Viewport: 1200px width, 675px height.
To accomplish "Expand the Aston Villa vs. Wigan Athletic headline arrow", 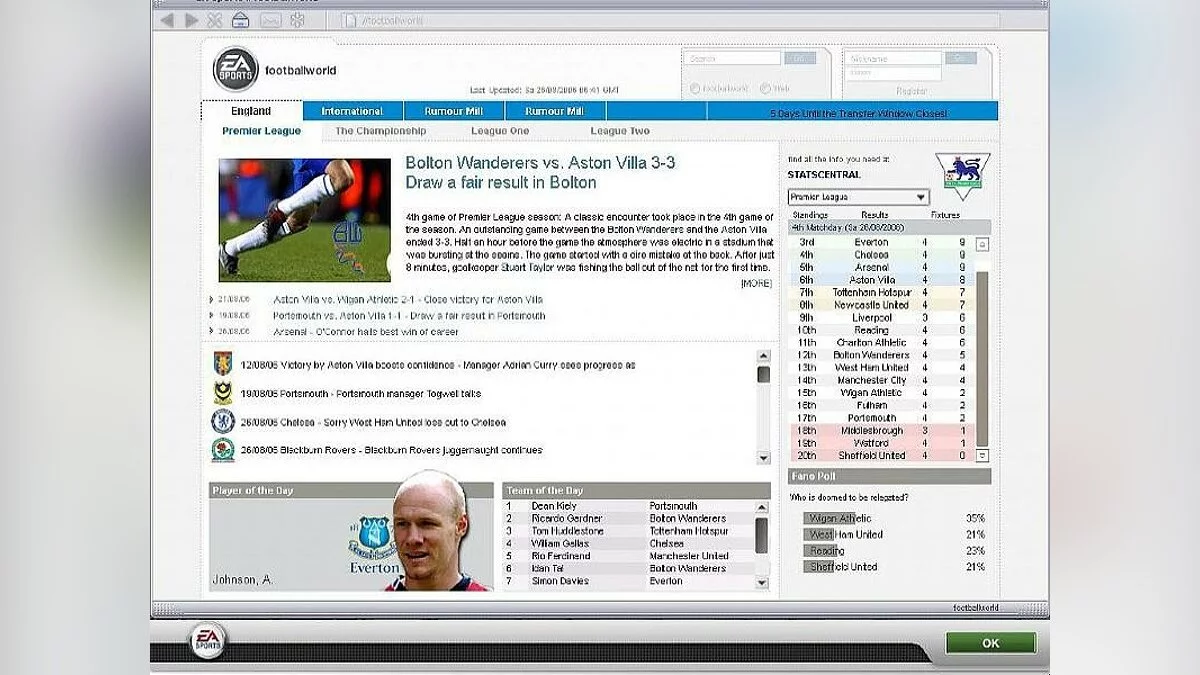I will pyautogui.click(x=212, y=300).
